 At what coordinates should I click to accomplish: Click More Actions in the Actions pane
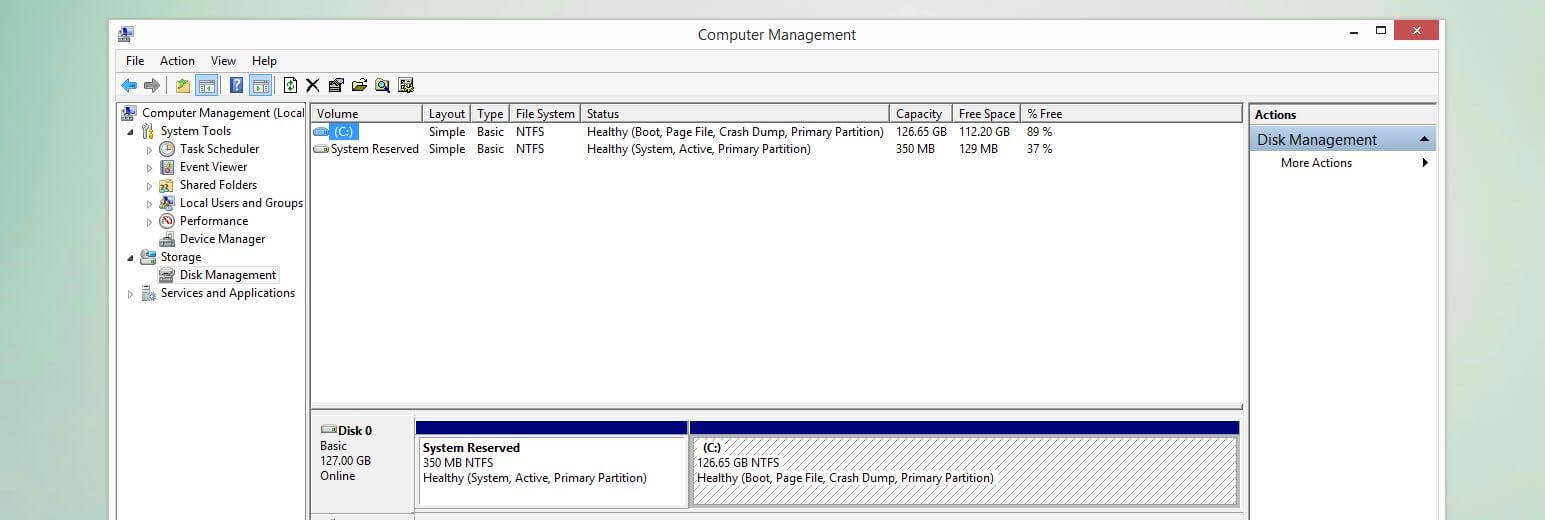click(1316, 163)
